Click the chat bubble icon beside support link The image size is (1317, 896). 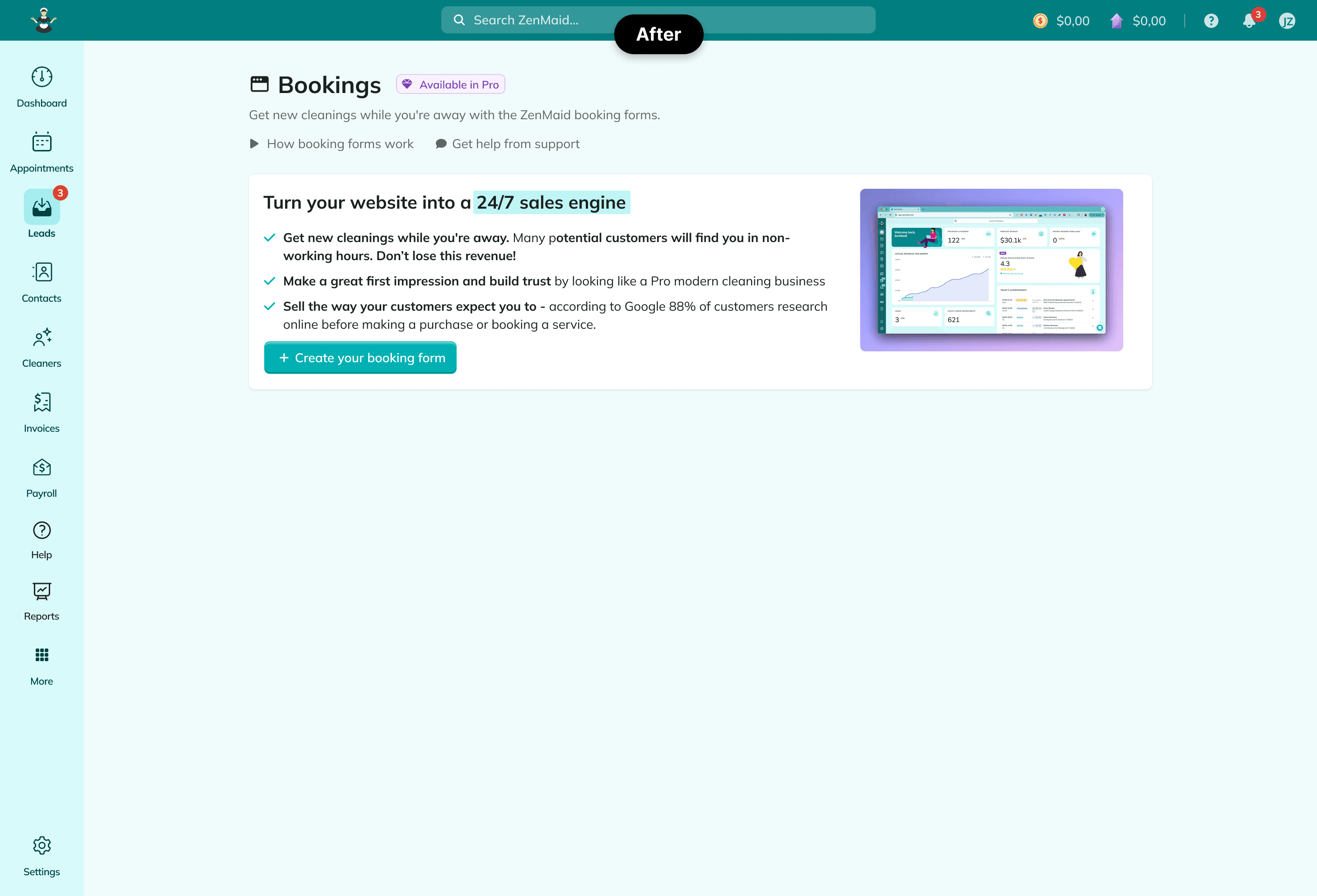tap(441, 144)
